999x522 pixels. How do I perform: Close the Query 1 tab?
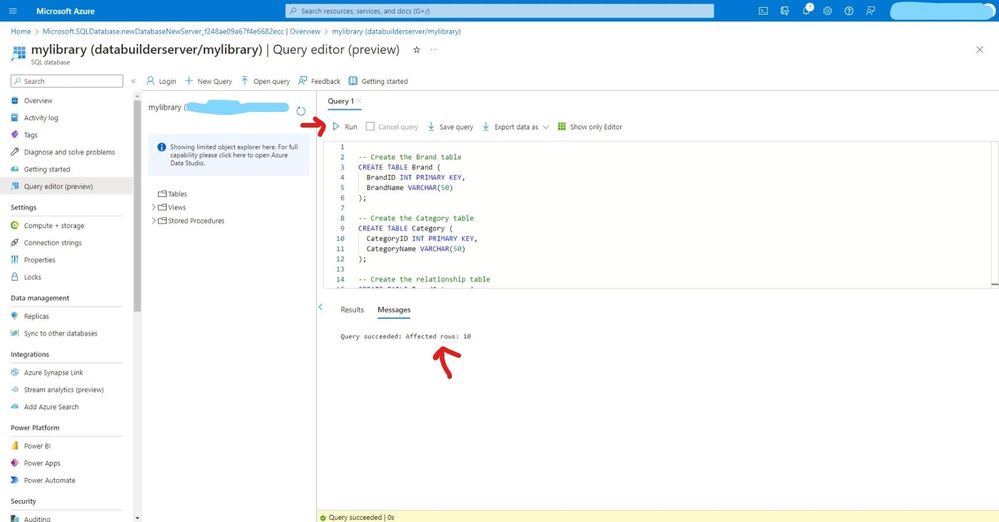359,101
